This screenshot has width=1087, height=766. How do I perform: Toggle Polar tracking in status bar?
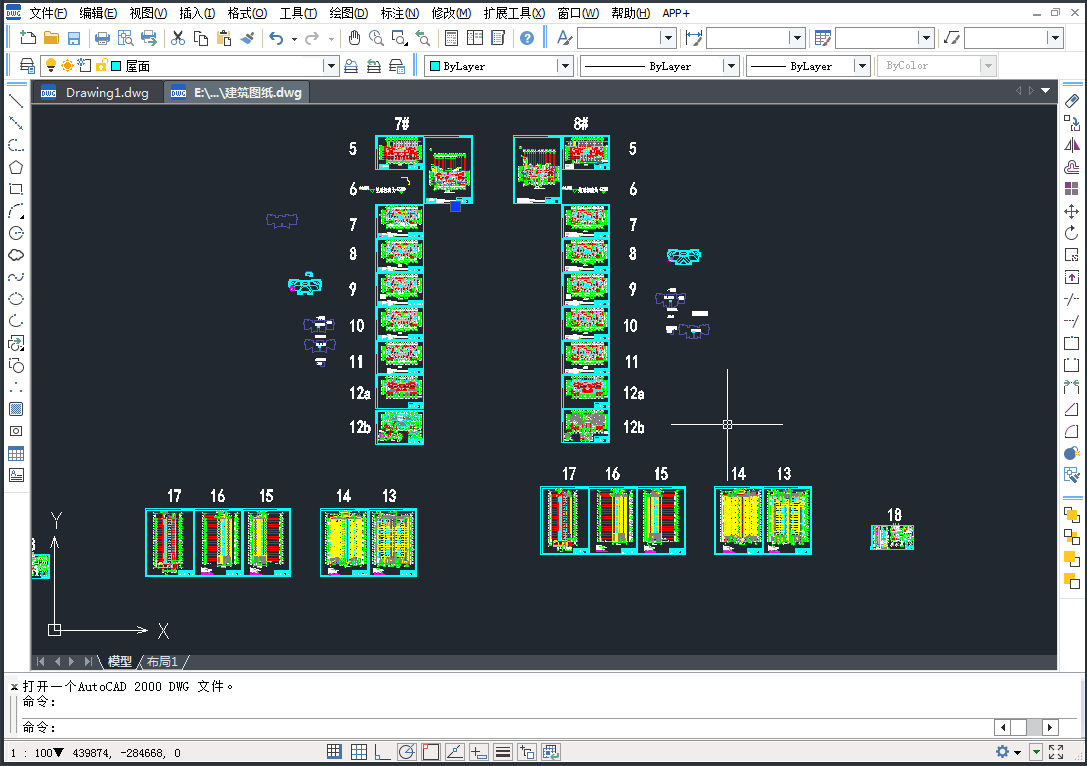click(407, 752)
